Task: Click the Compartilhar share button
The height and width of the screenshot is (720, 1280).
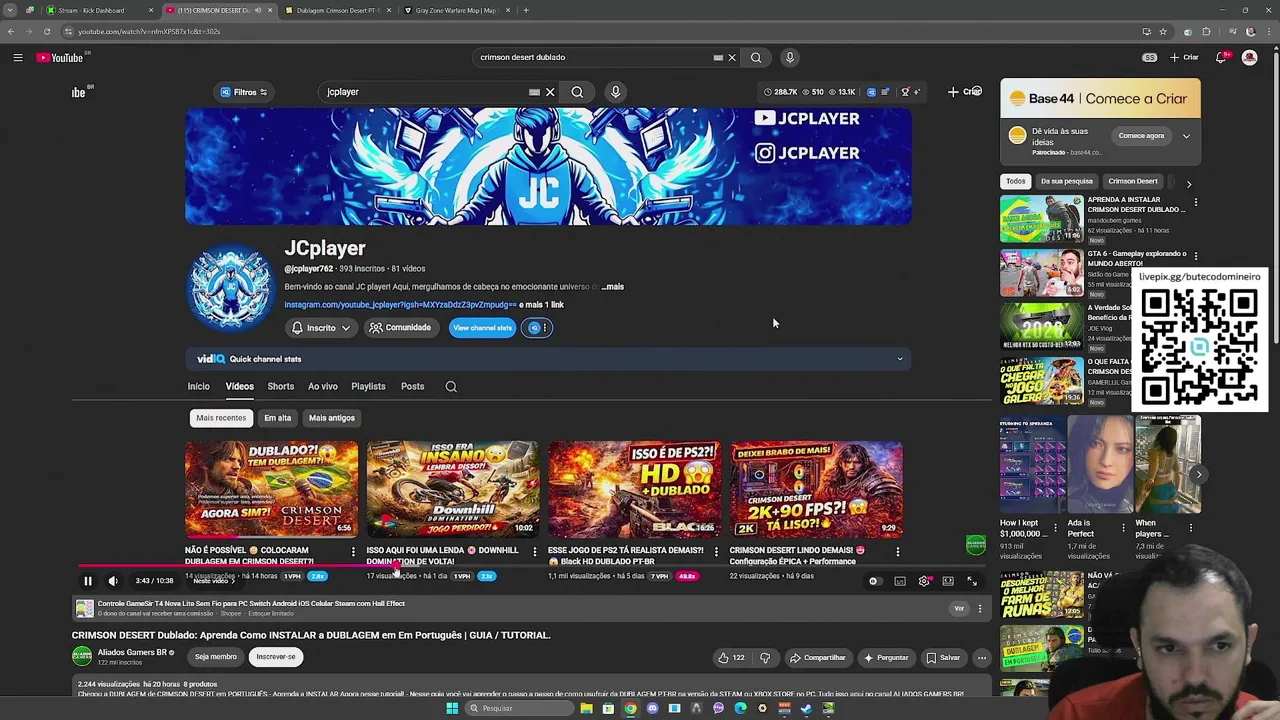Action: [x=817, y=658]
